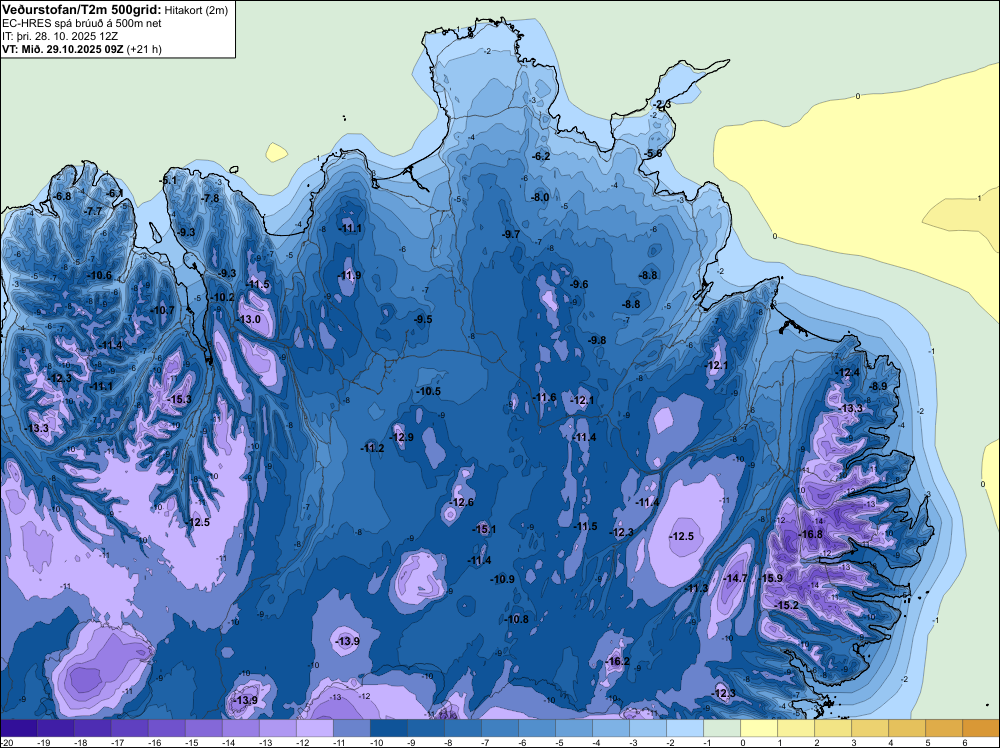This screenshot has height=748, width=1000.
Task: Click the legend swatch between -9 and -8
Action: tap(425, 728)
